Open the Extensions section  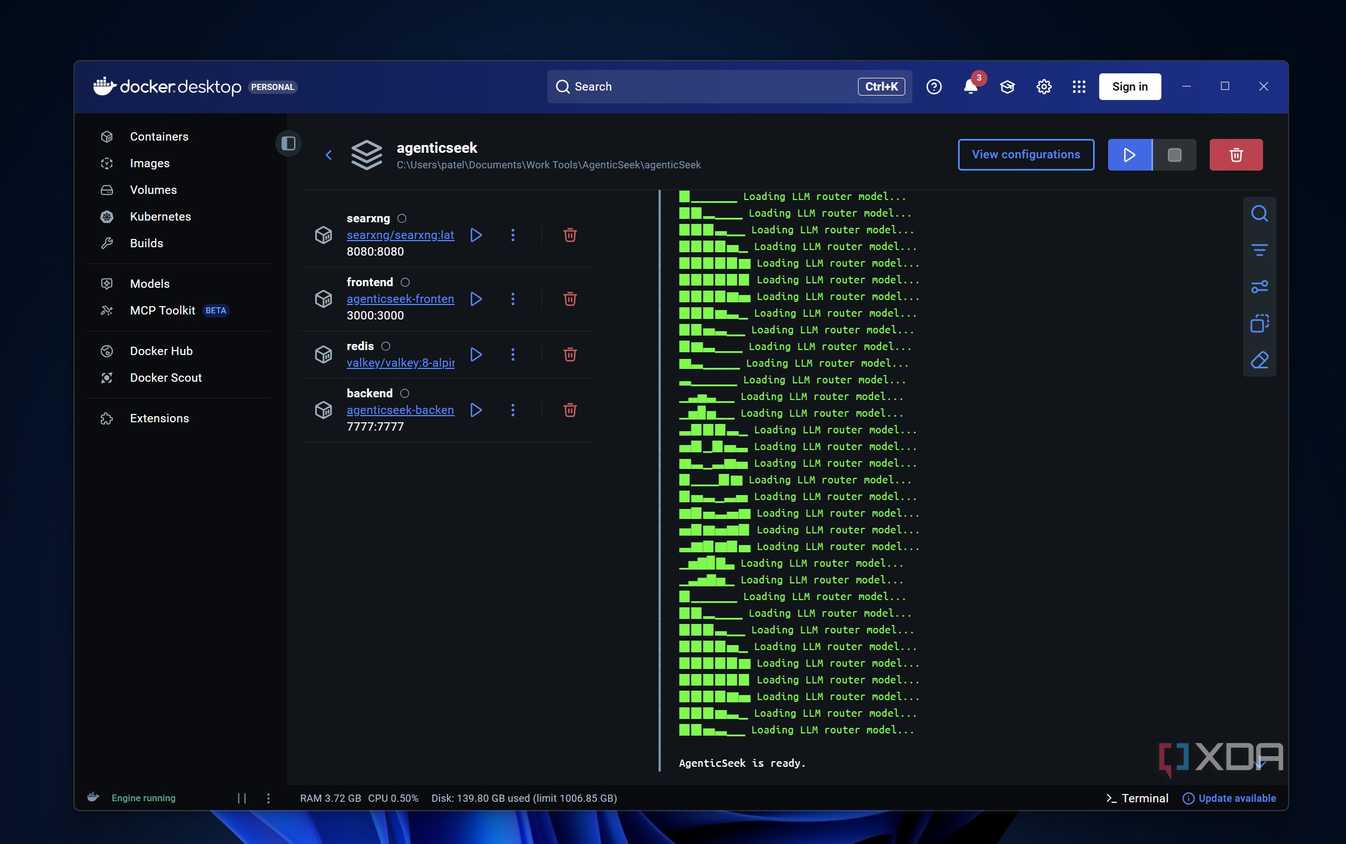(x=159, y=418)
